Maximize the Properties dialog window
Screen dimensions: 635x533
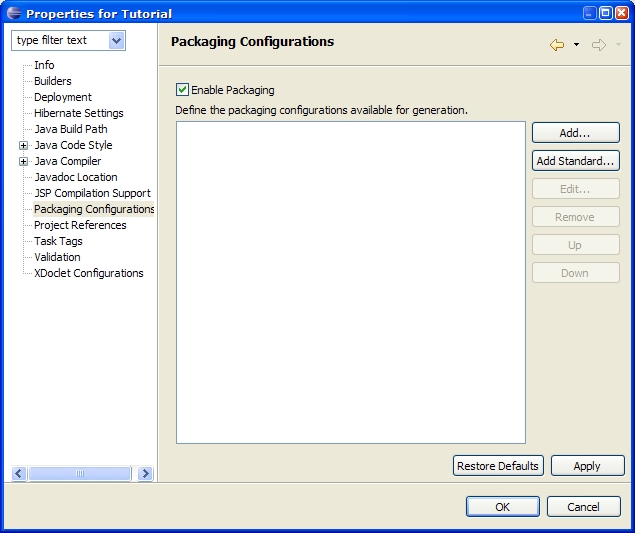point(606,13)
